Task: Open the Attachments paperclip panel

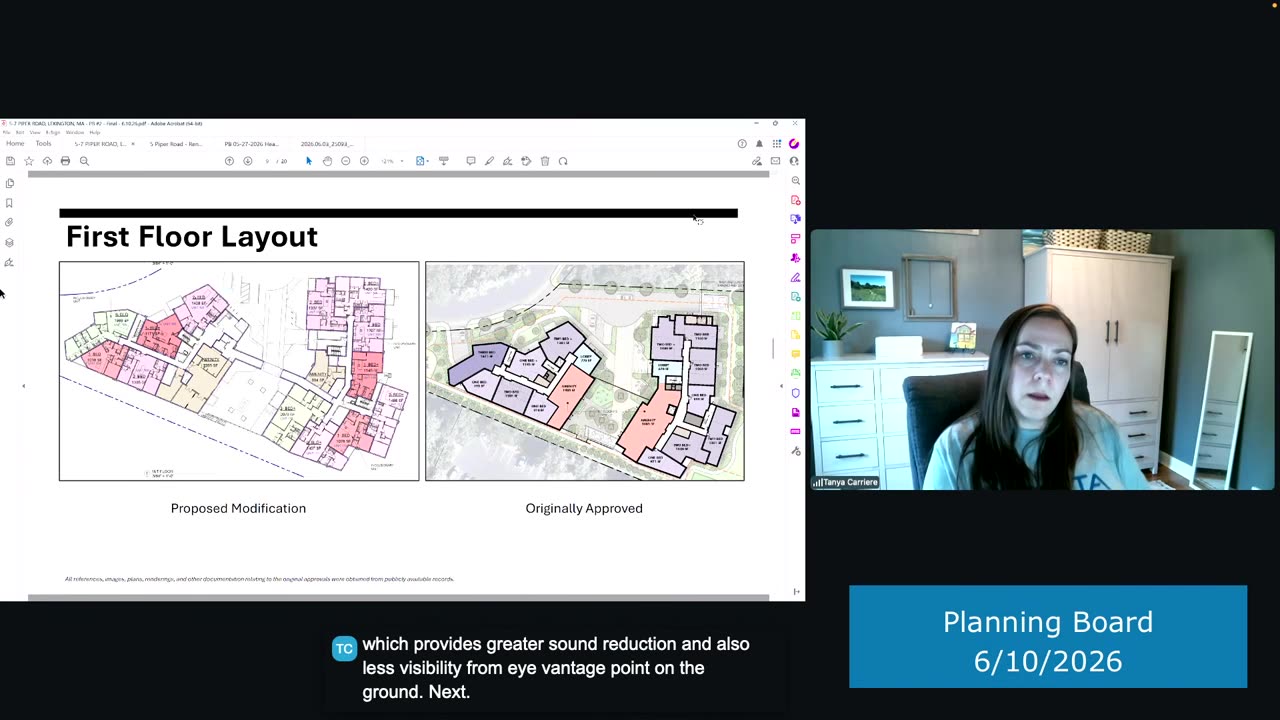Action: point(10,222)
